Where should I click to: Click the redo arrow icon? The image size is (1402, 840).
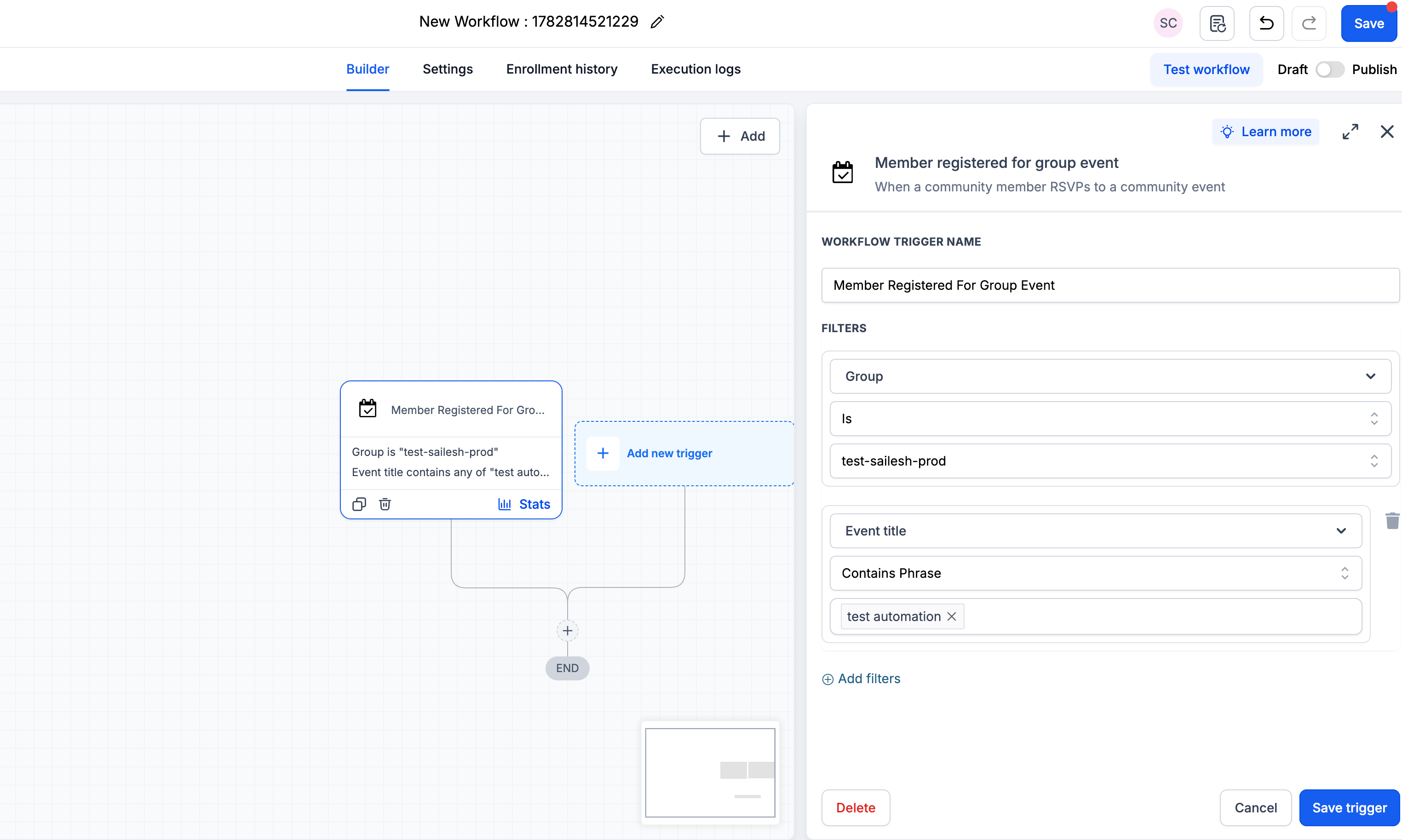tap(1309, 23)
